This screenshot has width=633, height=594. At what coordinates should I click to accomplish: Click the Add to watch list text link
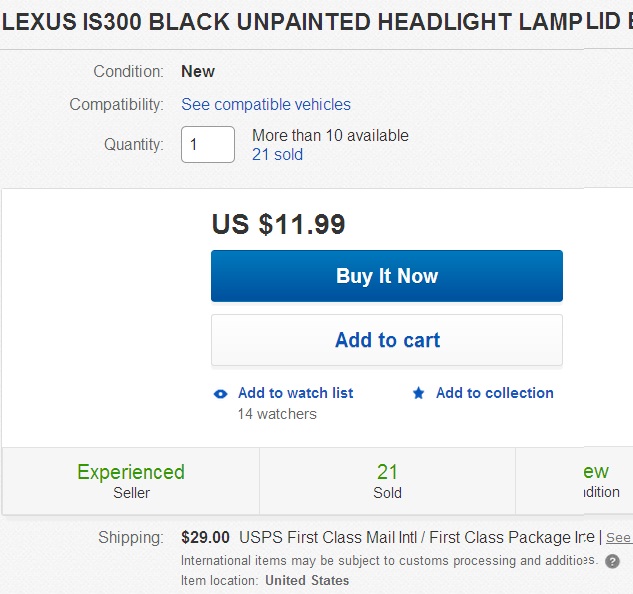click(295, 393)
